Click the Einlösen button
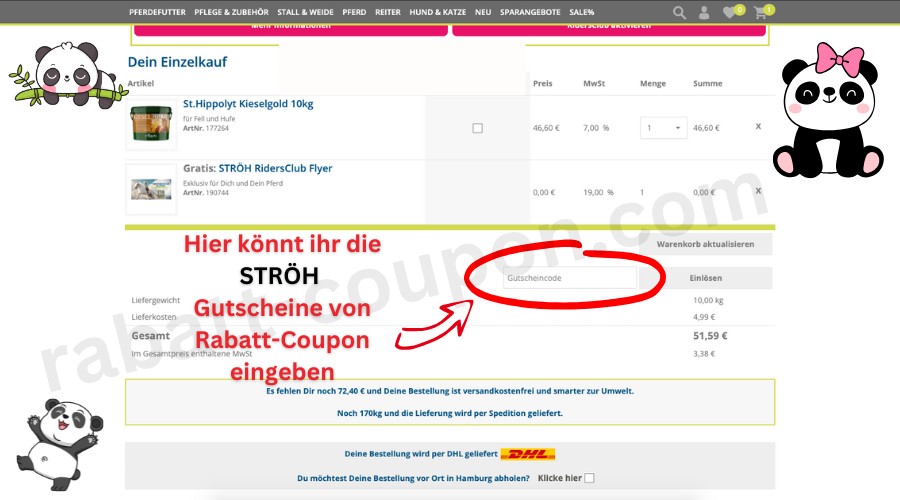900x500 pixels. [x=705, y=278]
